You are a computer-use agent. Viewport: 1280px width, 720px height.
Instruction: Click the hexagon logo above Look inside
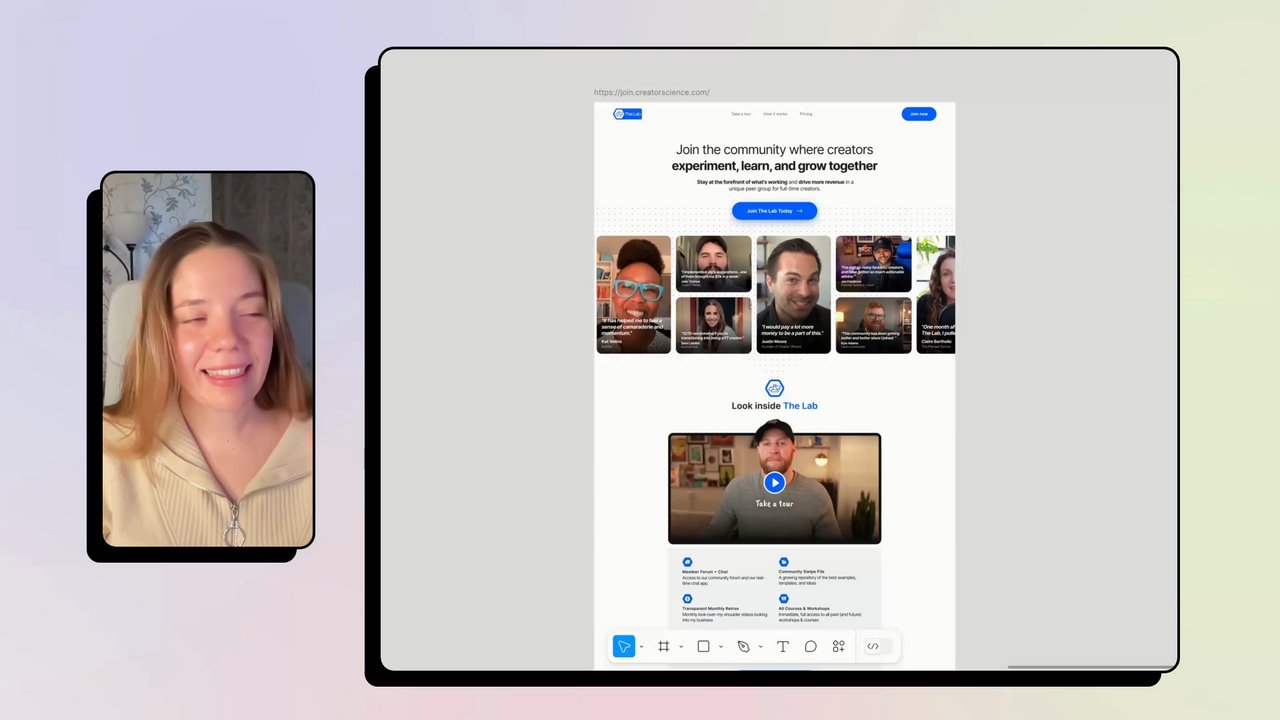point(774,388)
